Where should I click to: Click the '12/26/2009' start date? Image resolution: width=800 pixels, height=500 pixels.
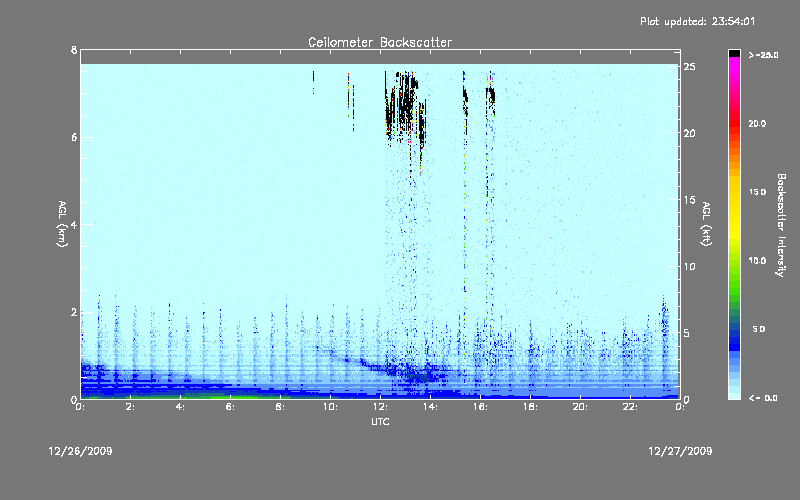pos(80,451)
